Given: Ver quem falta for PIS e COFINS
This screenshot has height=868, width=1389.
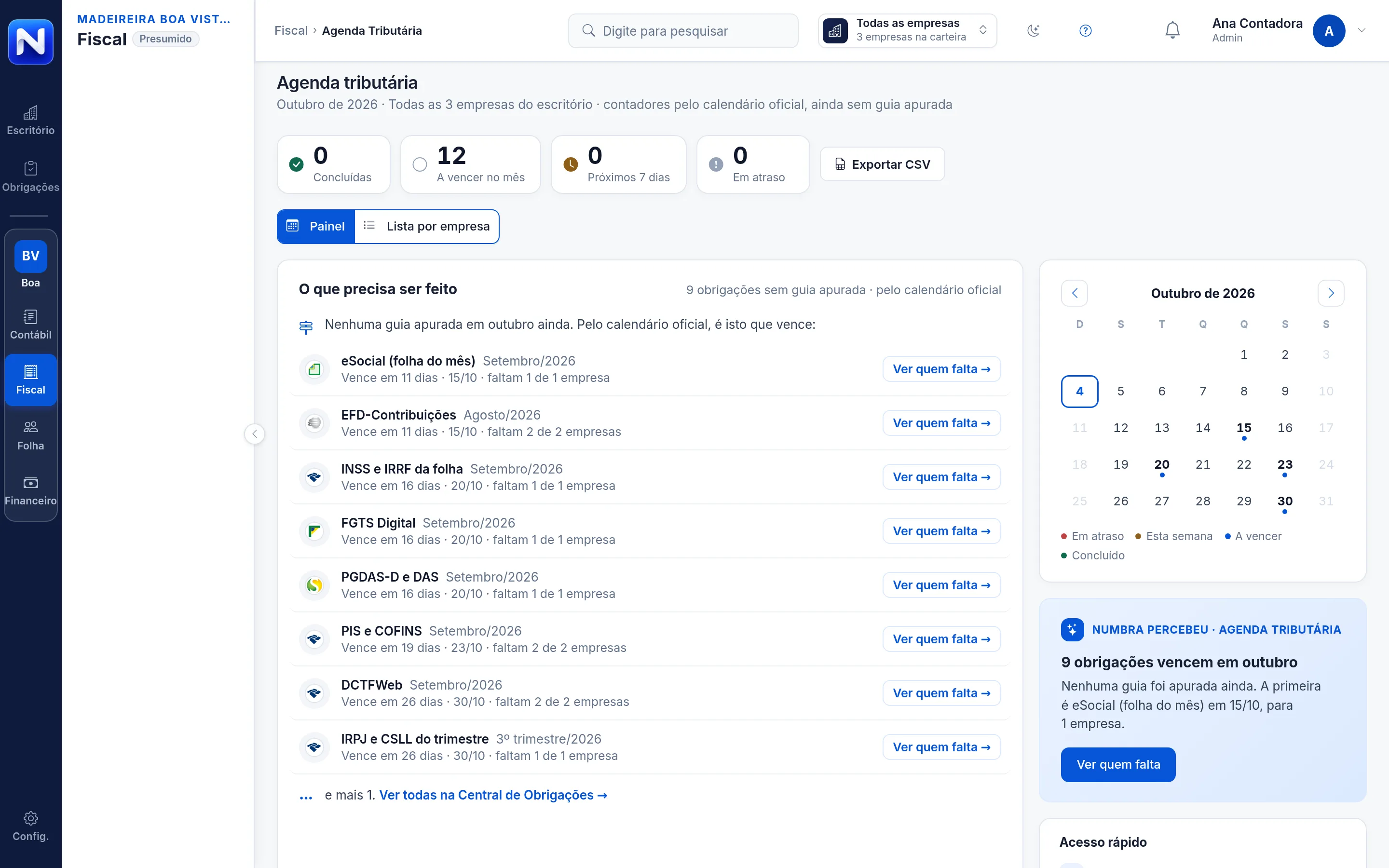Looking at the screenshot, I should (x=941, y=639).
